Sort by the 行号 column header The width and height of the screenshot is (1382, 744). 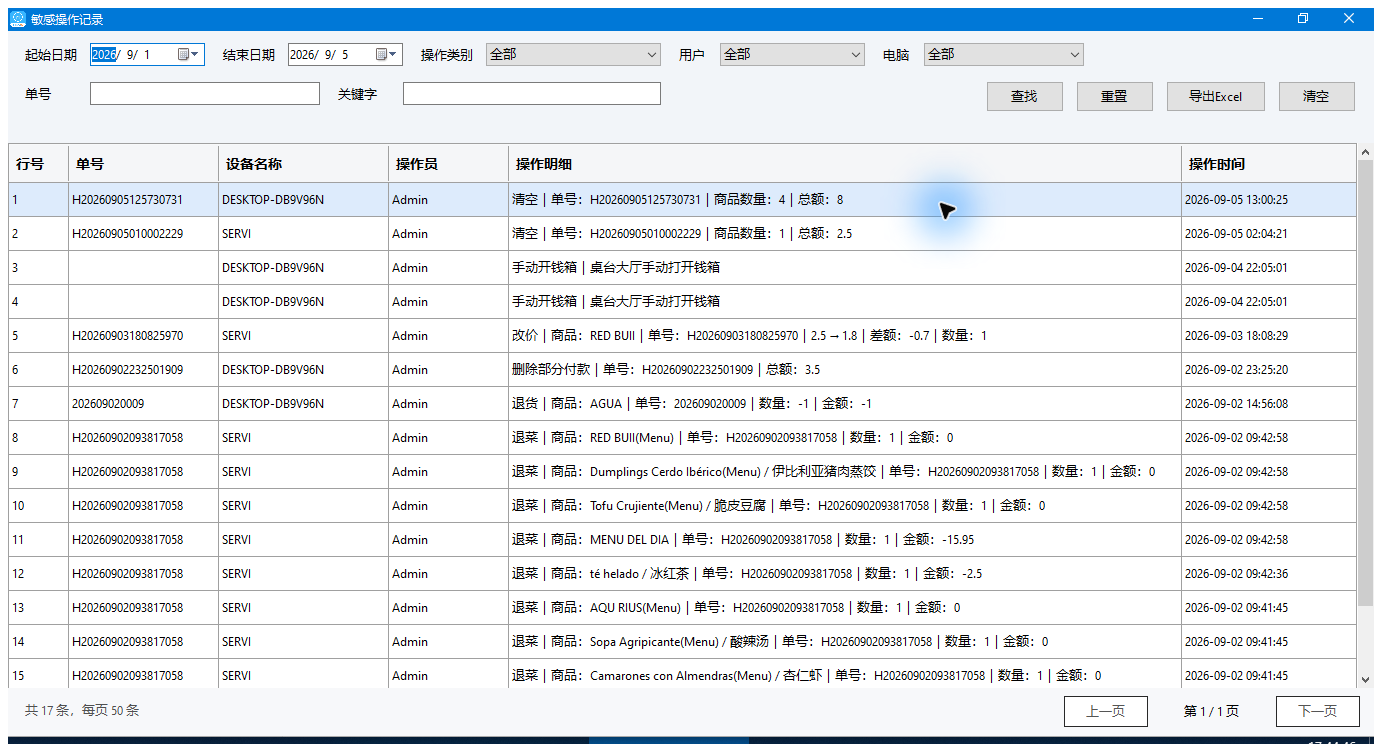pyautogui.click(x=39, y=164)
